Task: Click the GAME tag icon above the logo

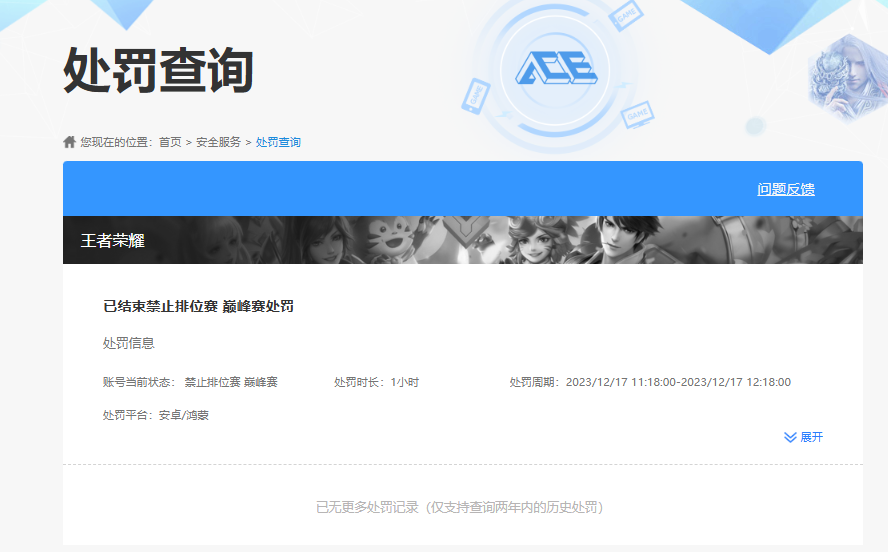Action: pos(627,16)
